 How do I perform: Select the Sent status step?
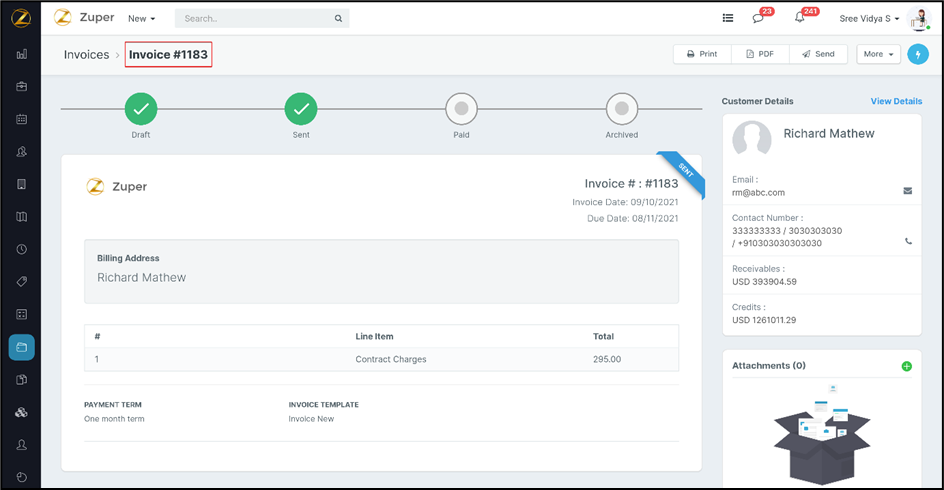[x=301, y=109]
